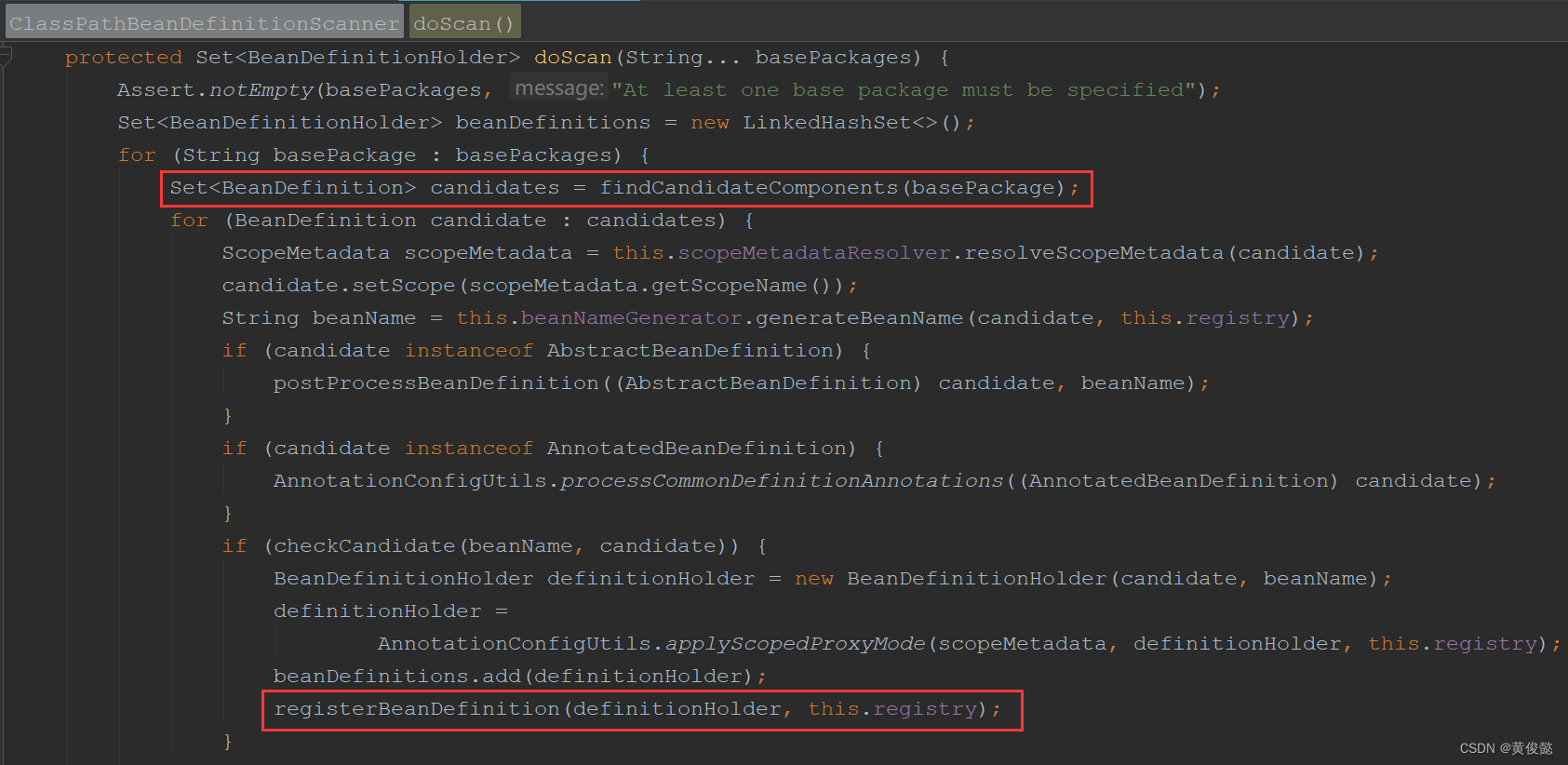Click the 'findCandidateComponents' method call
1568x765 pixels.
(749, 188)
